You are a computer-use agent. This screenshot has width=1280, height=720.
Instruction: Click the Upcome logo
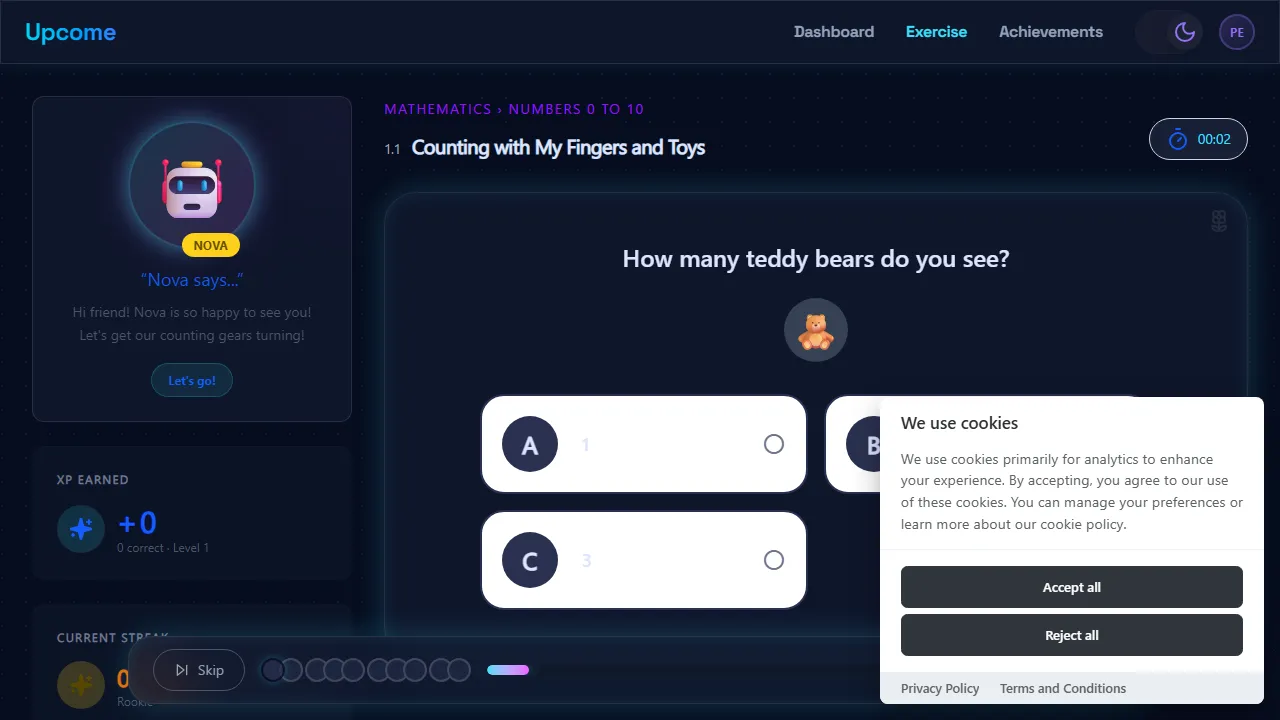coord(70,32)
